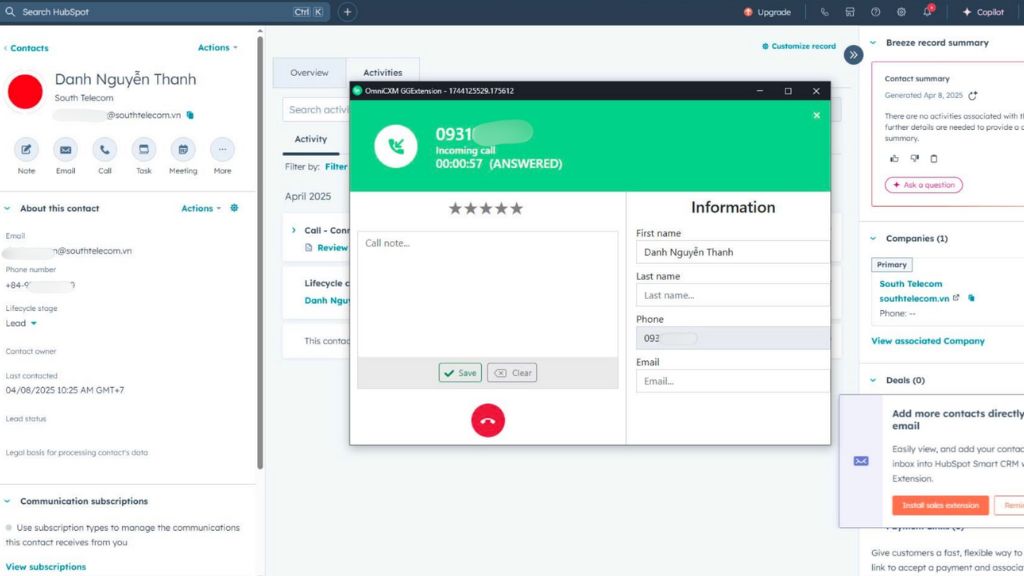Open southtelecom.vn external link icon
The height and width of the screenshot is (576, 1024).
956,298
